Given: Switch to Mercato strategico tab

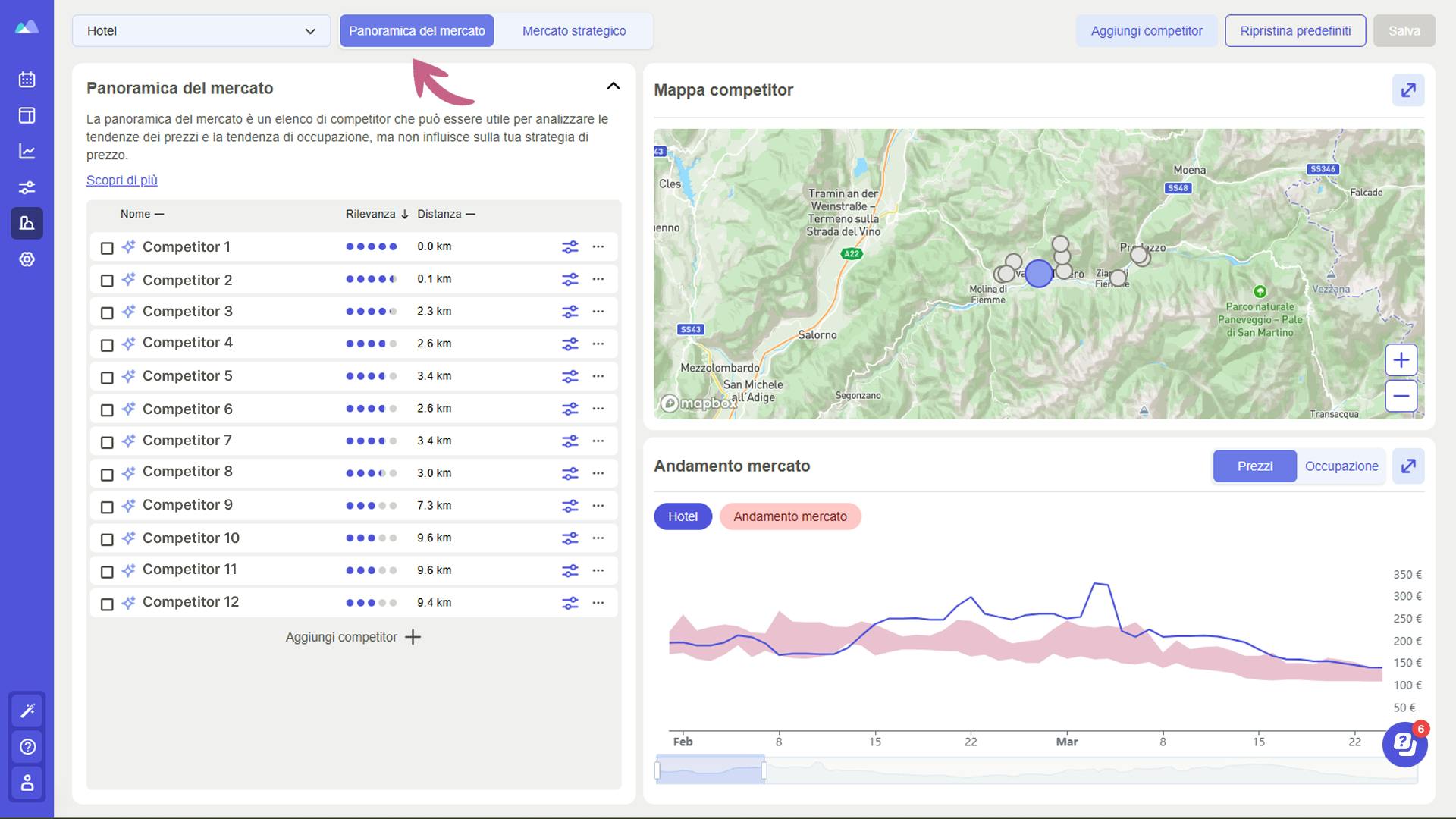Looking at the screenshot, I should pos(575,30).
